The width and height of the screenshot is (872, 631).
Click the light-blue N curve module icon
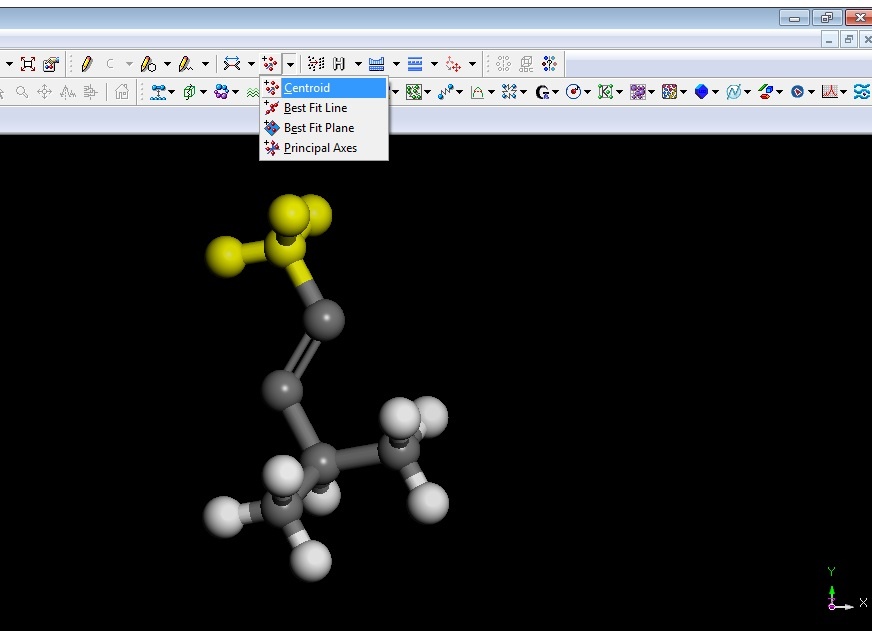[734, 92]
